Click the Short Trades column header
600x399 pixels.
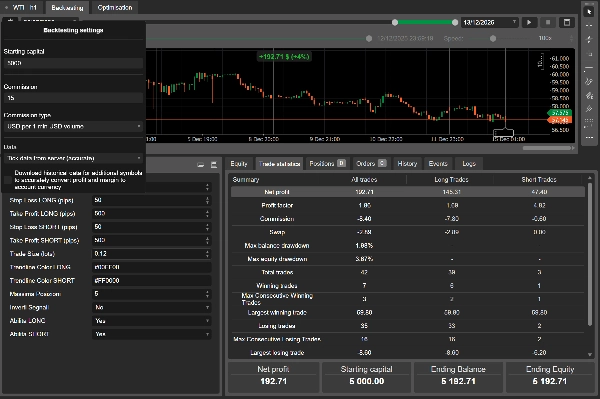point(539,179)
